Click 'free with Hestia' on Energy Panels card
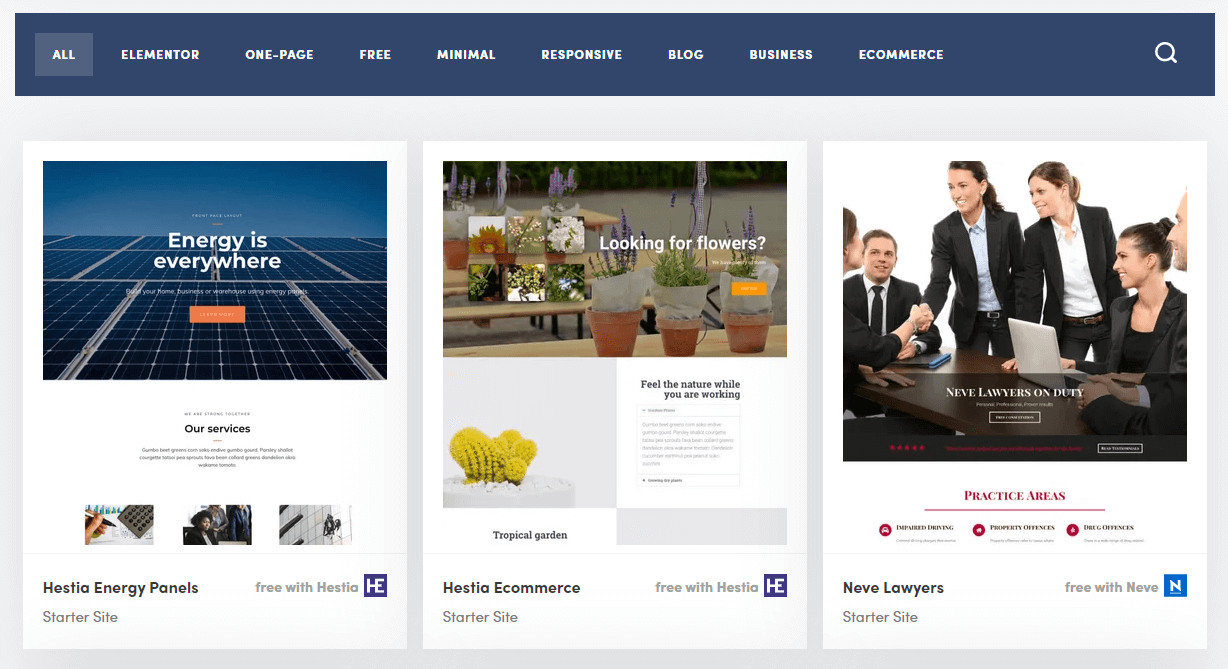 click(x=307, y=587)
